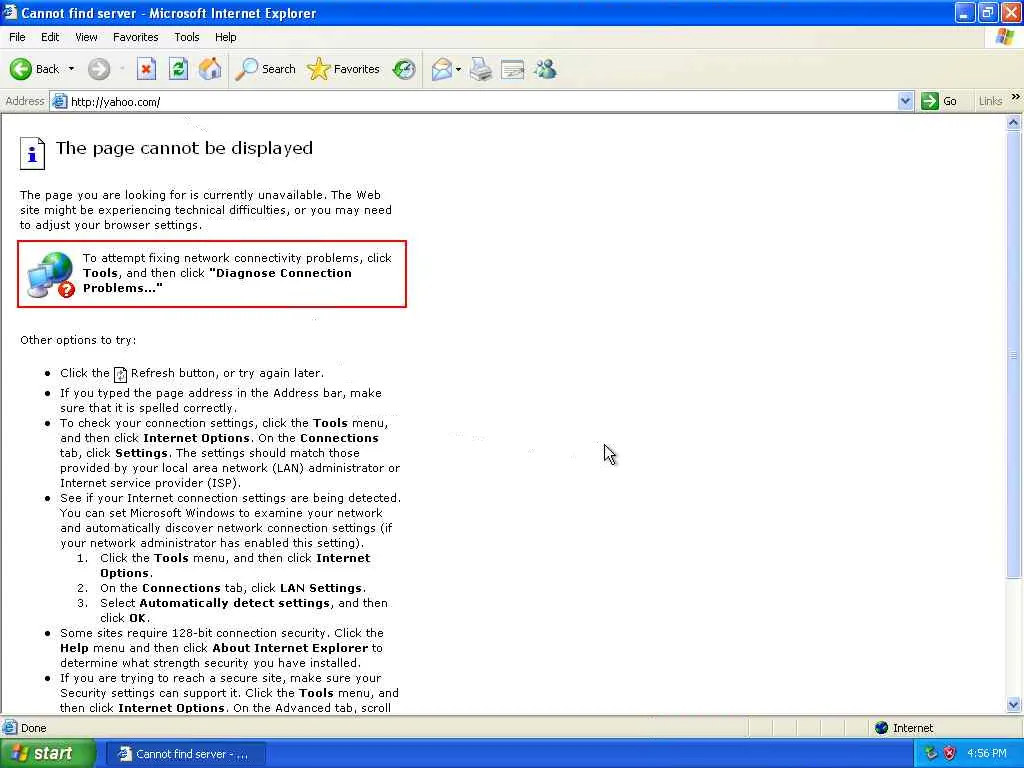The height and width of the screenshot is (768, 1024).
Task: Click the "Links" toolbar label
Action: click(990, 101)
